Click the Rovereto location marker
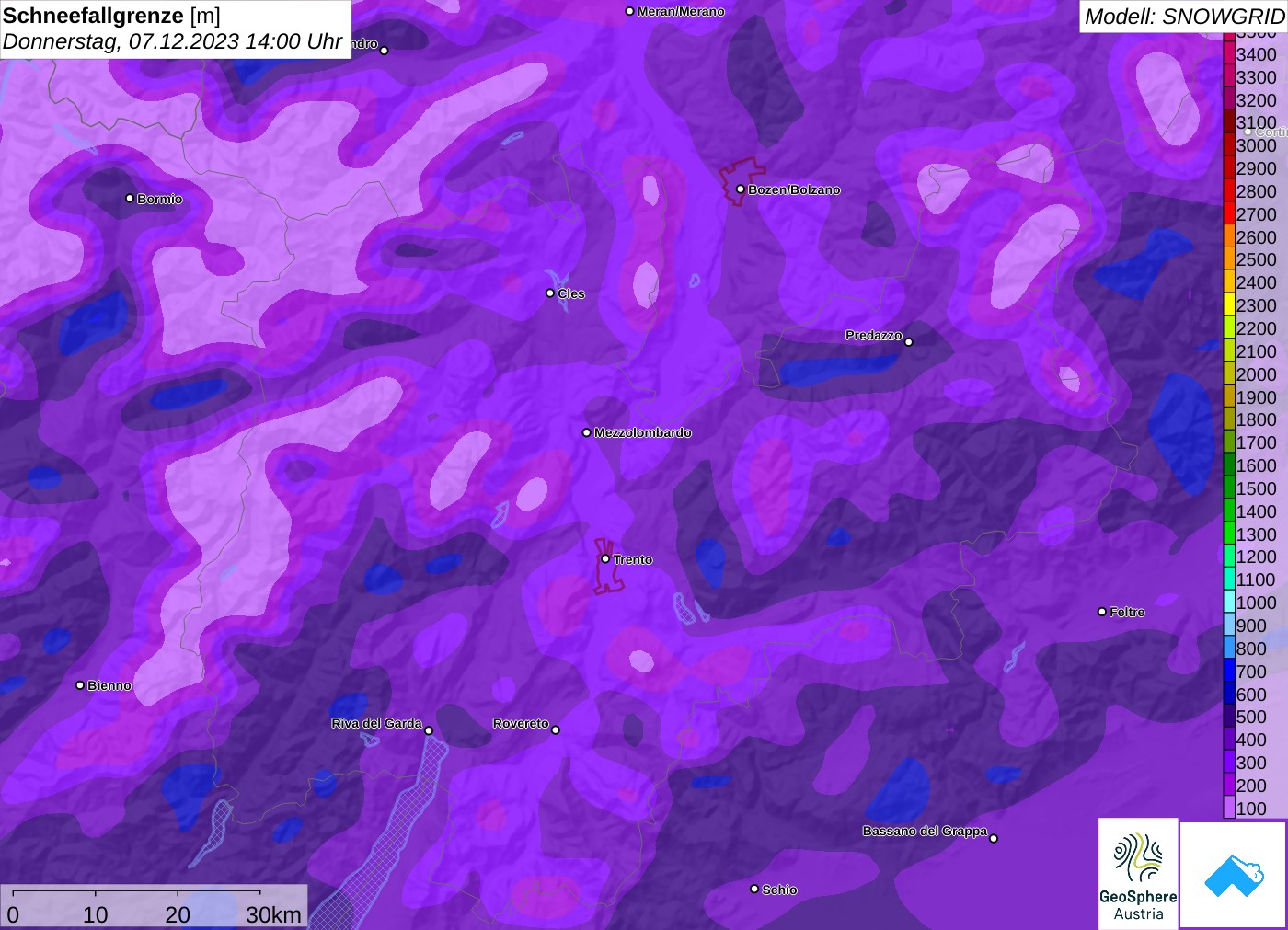 click(x=556, y=730)
